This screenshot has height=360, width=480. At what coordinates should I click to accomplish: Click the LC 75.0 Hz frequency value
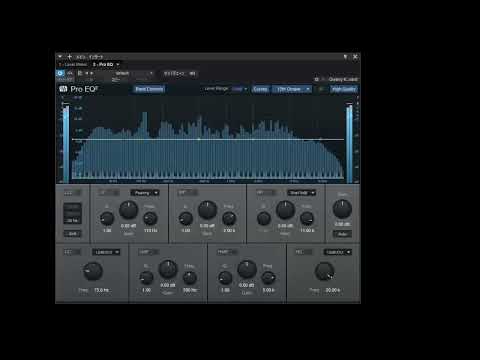click(x=102, y=290)
